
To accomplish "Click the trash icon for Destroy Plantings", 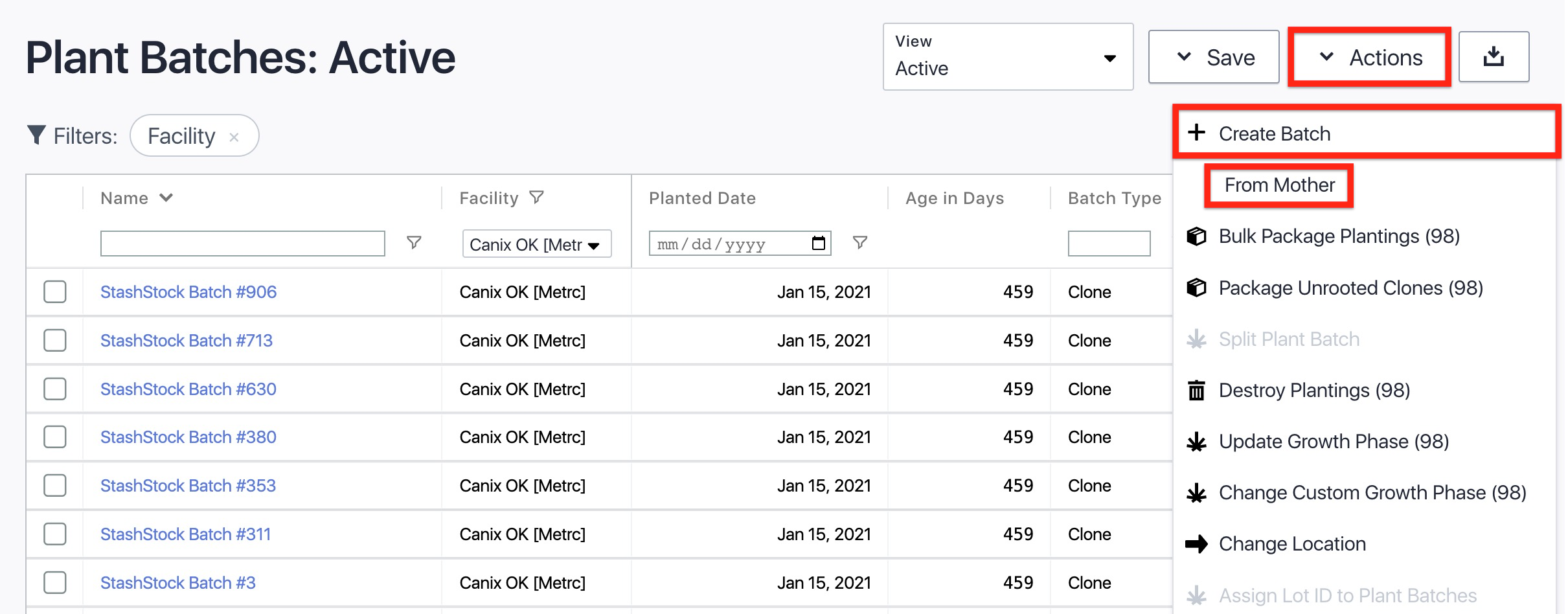I will (x=1196, y=391).
